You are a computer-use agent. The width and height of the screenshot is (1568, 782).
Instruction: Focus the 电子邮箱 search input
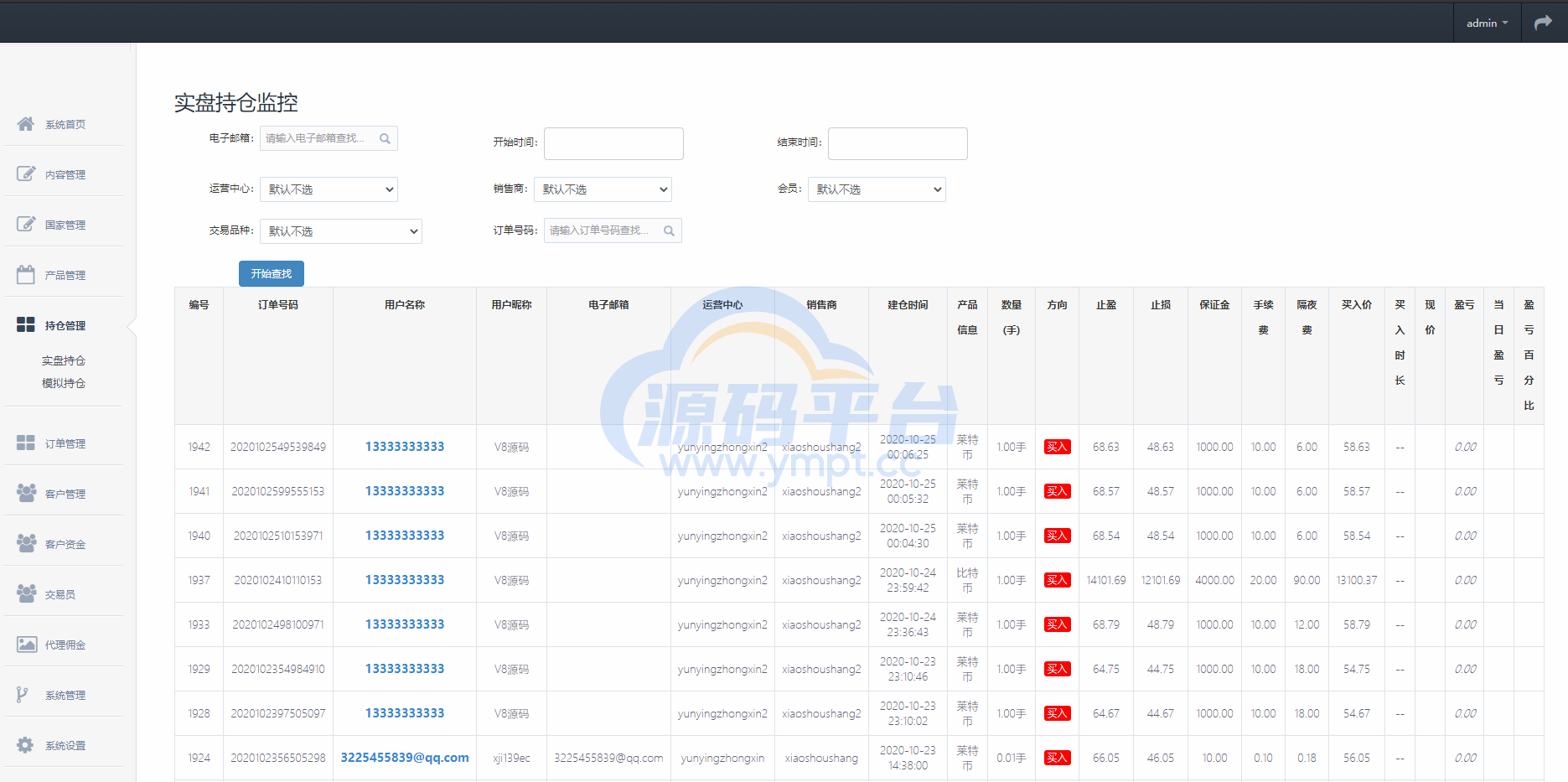pyautogui.click(x=329, y=138)
